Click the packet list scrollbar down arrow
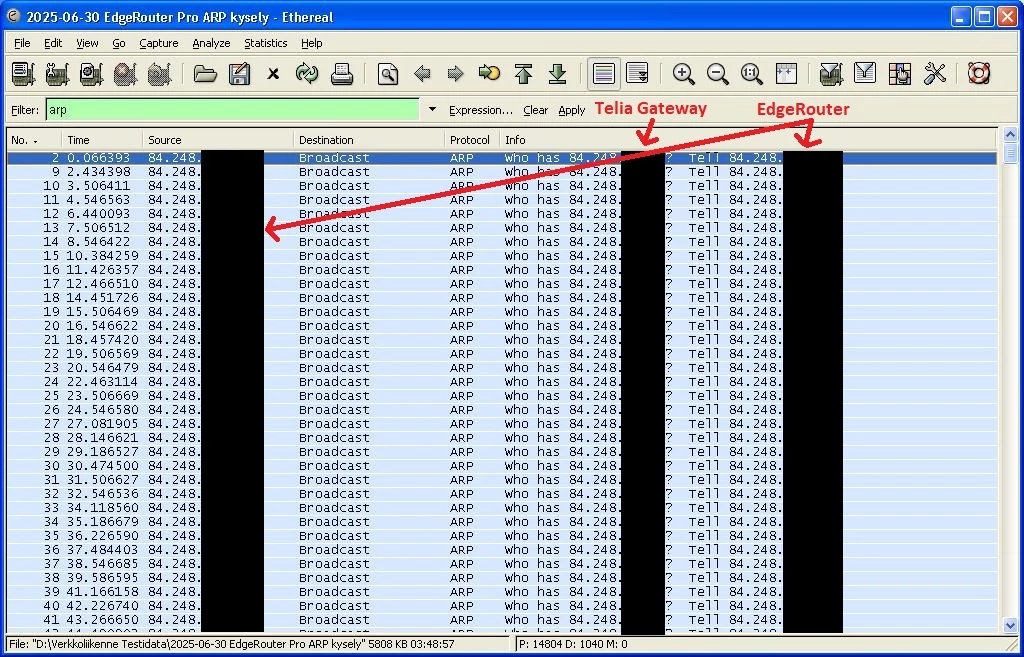Viewport: 1024px width, 657px height. pyautogui.click(x=1010, y=625)
